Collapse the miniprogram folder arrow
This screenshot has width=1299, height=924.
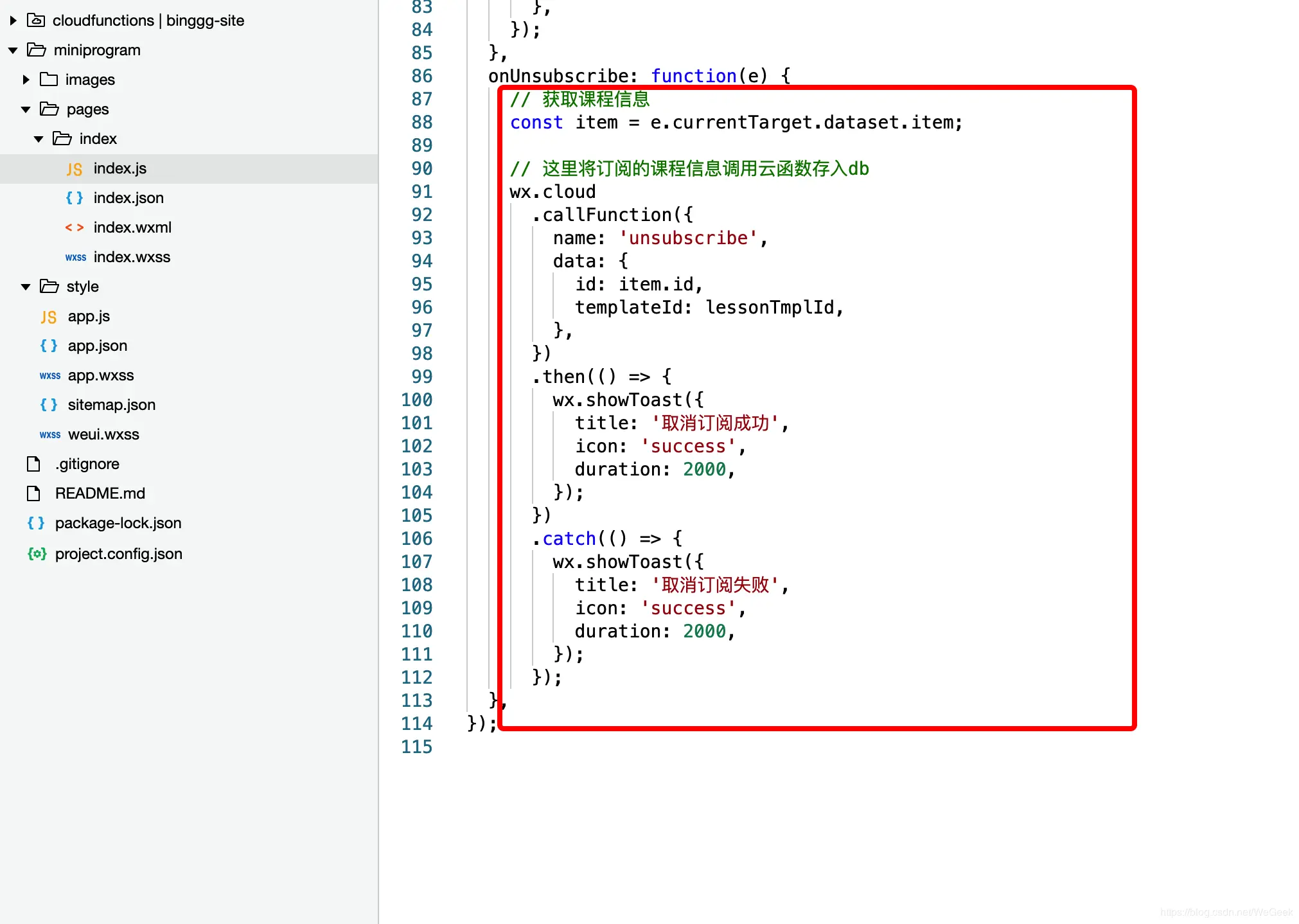pyautogui.click(x=13, y=50)
